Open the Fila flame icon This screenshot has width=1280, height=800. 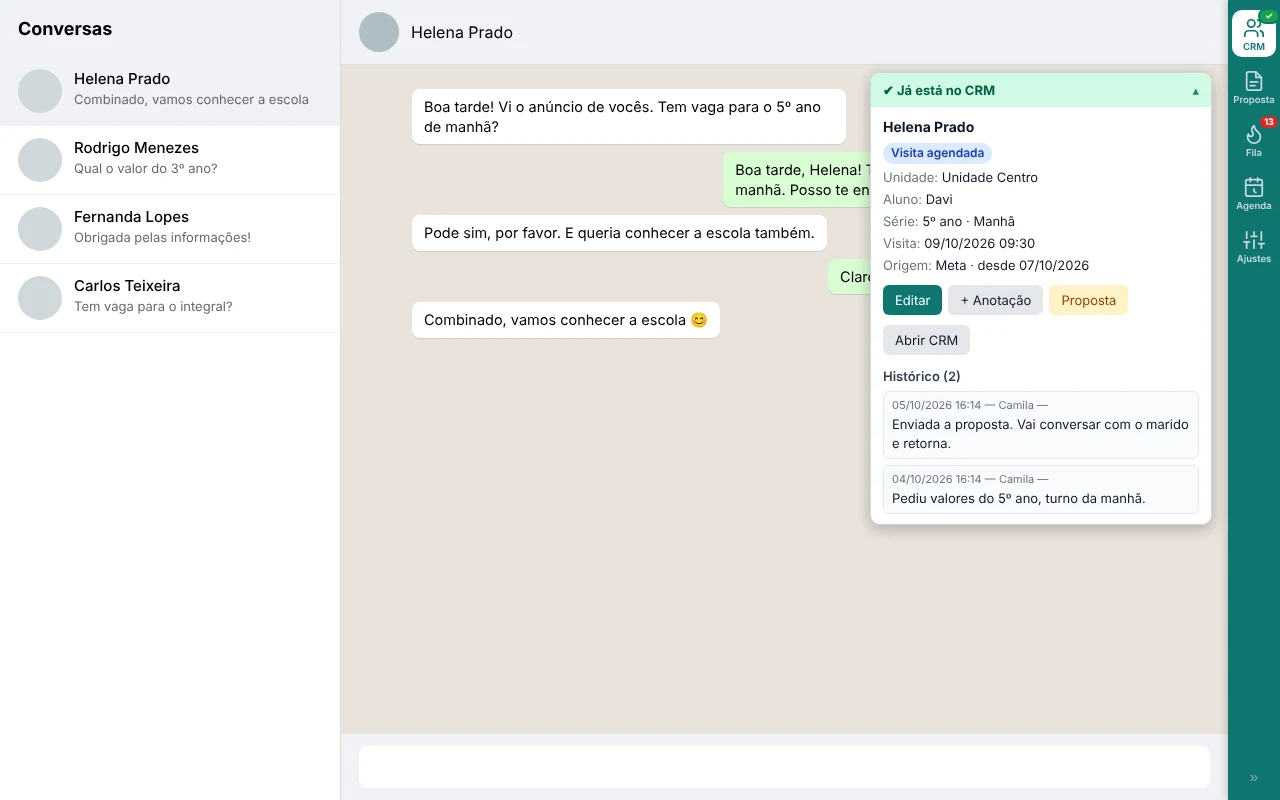pyautogui.click(x=1254, y=140)
